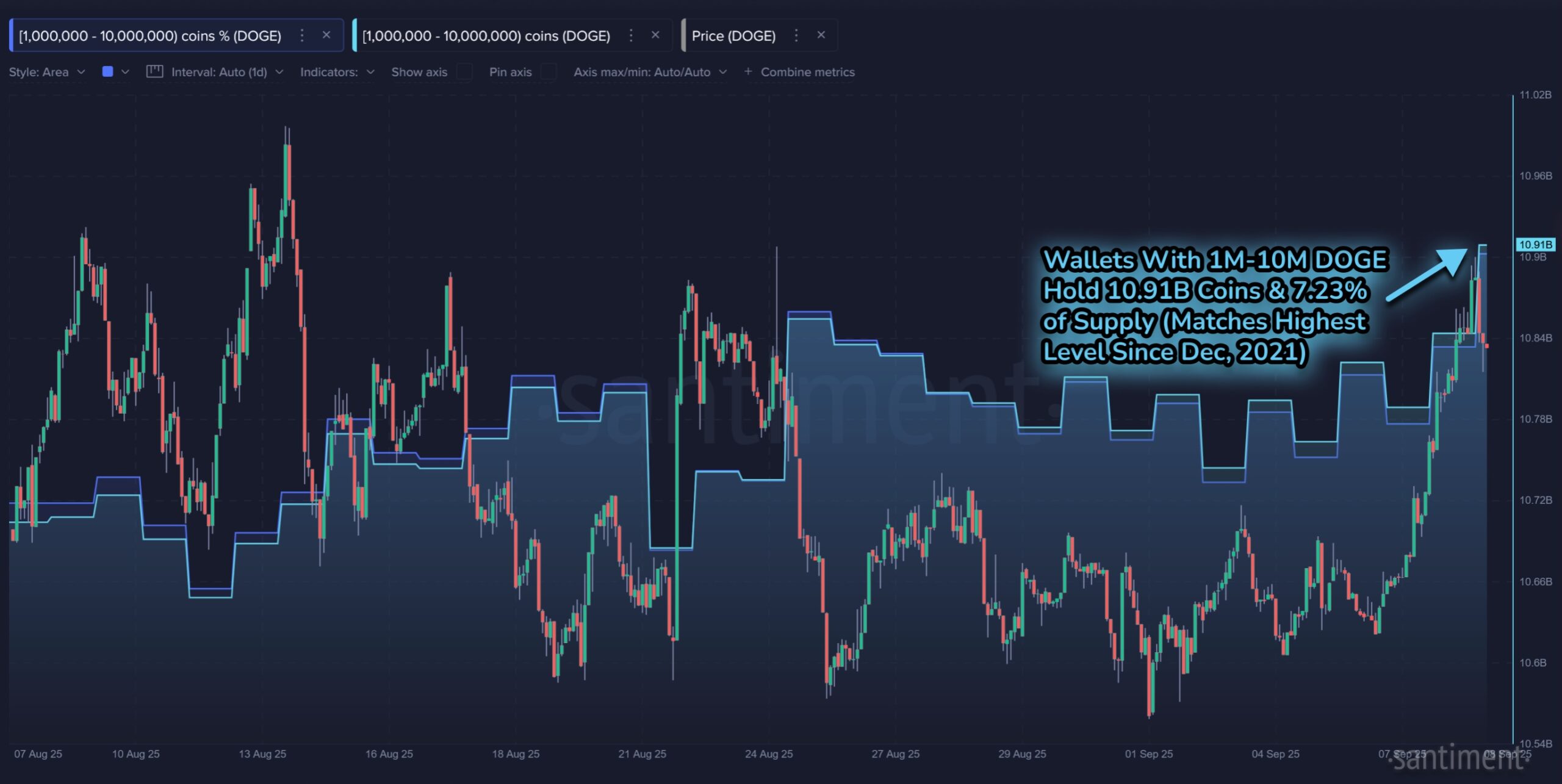Image resolution: width=1562 pixels, height=784 pixels.
Task: Click the plus icon beside Combine metrics
Action: (x=748, y=72)
